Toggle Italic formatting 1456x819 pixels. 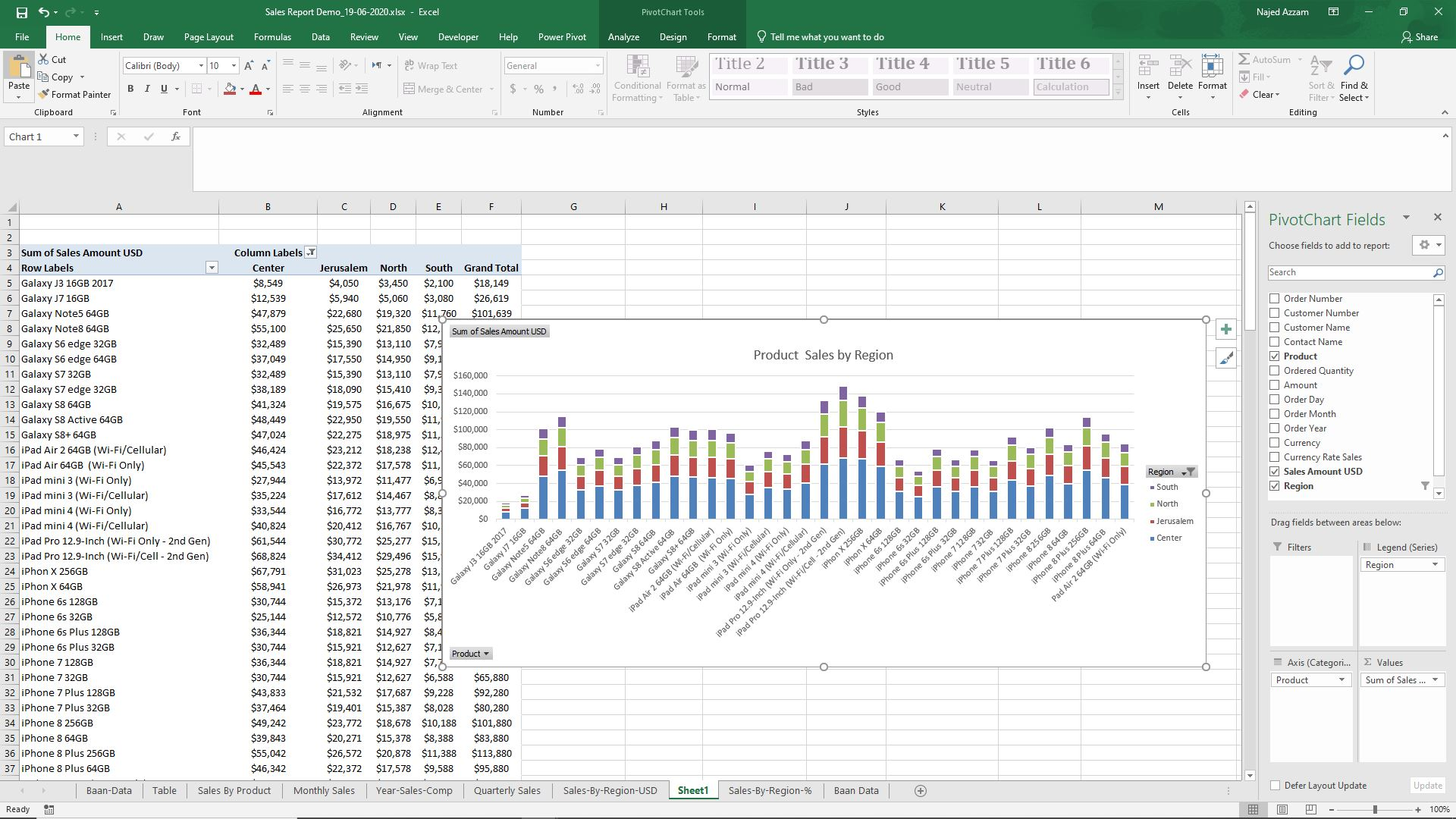(x=147, y=89)
